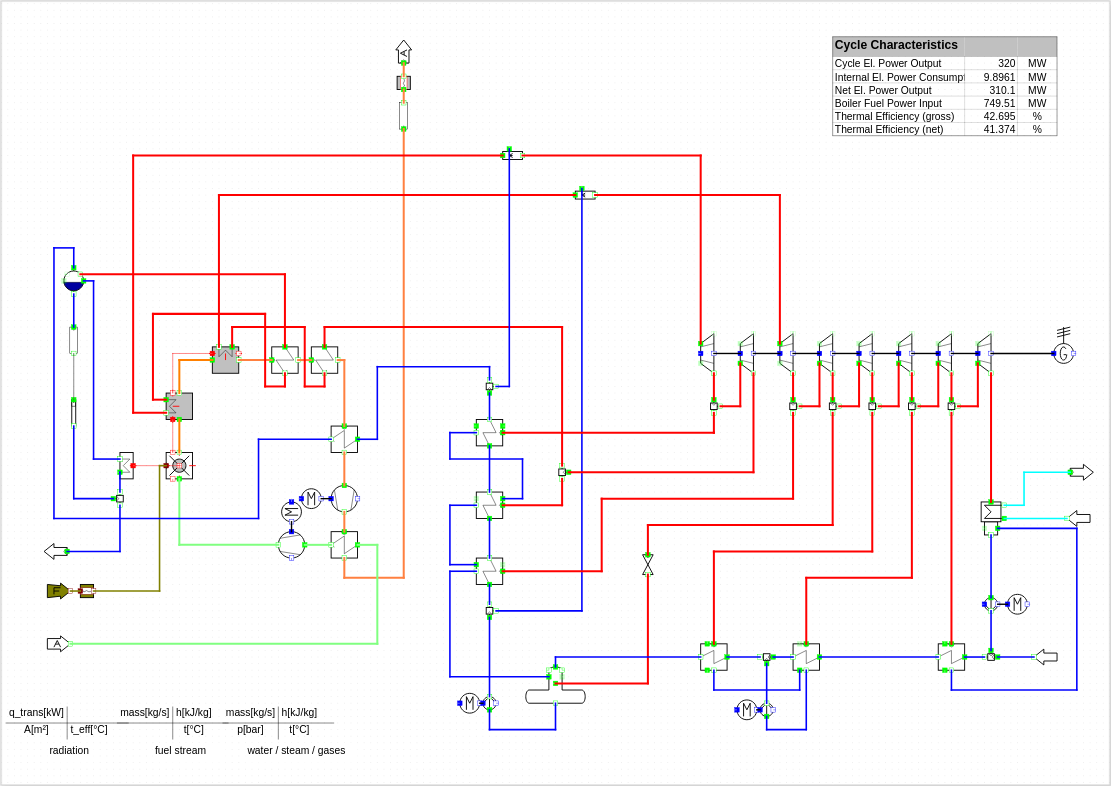Click the generator G symbol
The height and width of the screenshot is (786, 1111).
pos(1063,353)
